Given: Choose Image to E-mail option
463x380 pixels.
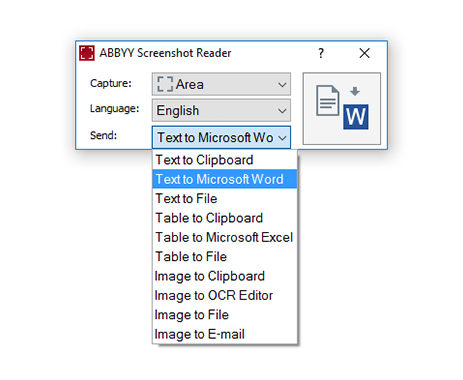Looking at the screenshot, I should tap(225, 334).
